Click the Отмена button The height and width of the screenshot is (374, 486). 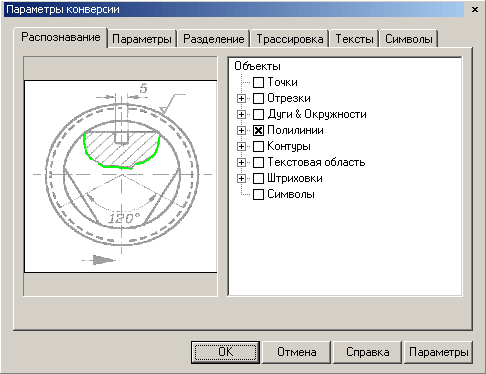pyautogui.click(x=297, y=352)
